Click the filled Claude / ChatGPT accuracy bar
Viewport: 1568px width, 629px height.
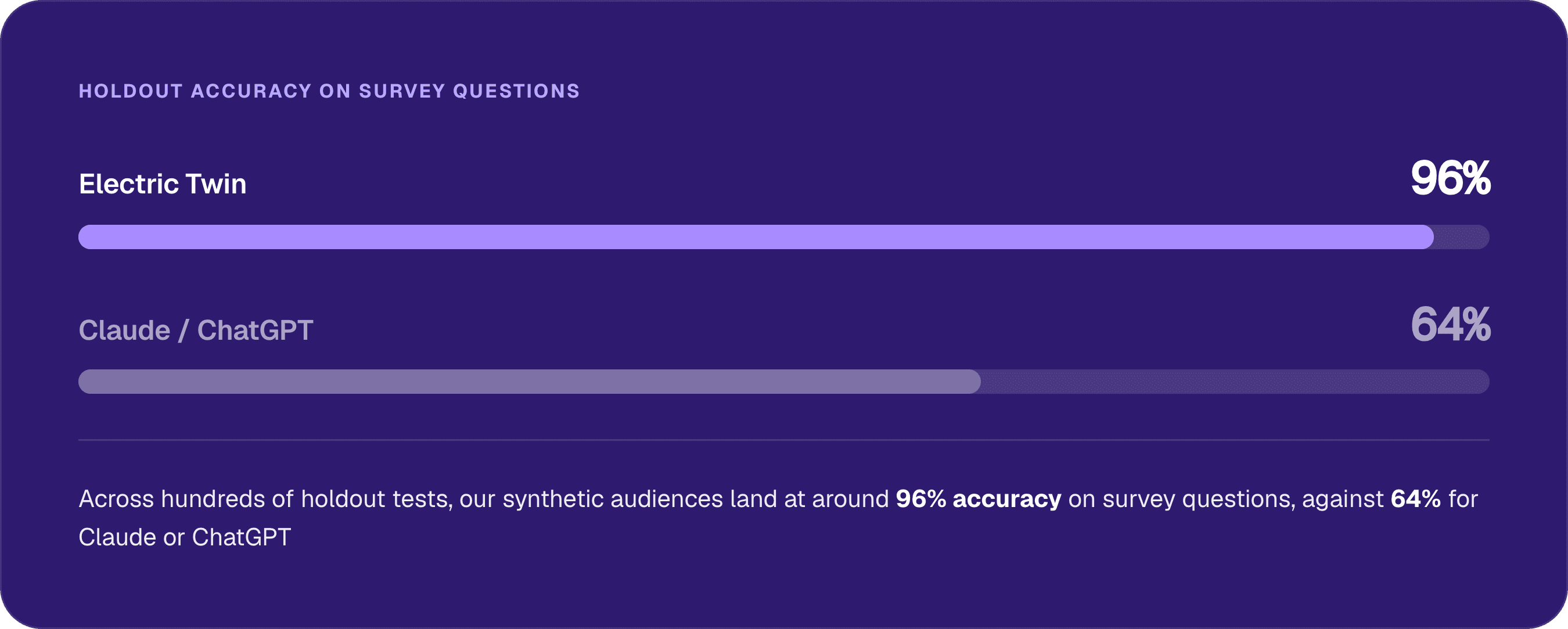[x=530, y=382]
